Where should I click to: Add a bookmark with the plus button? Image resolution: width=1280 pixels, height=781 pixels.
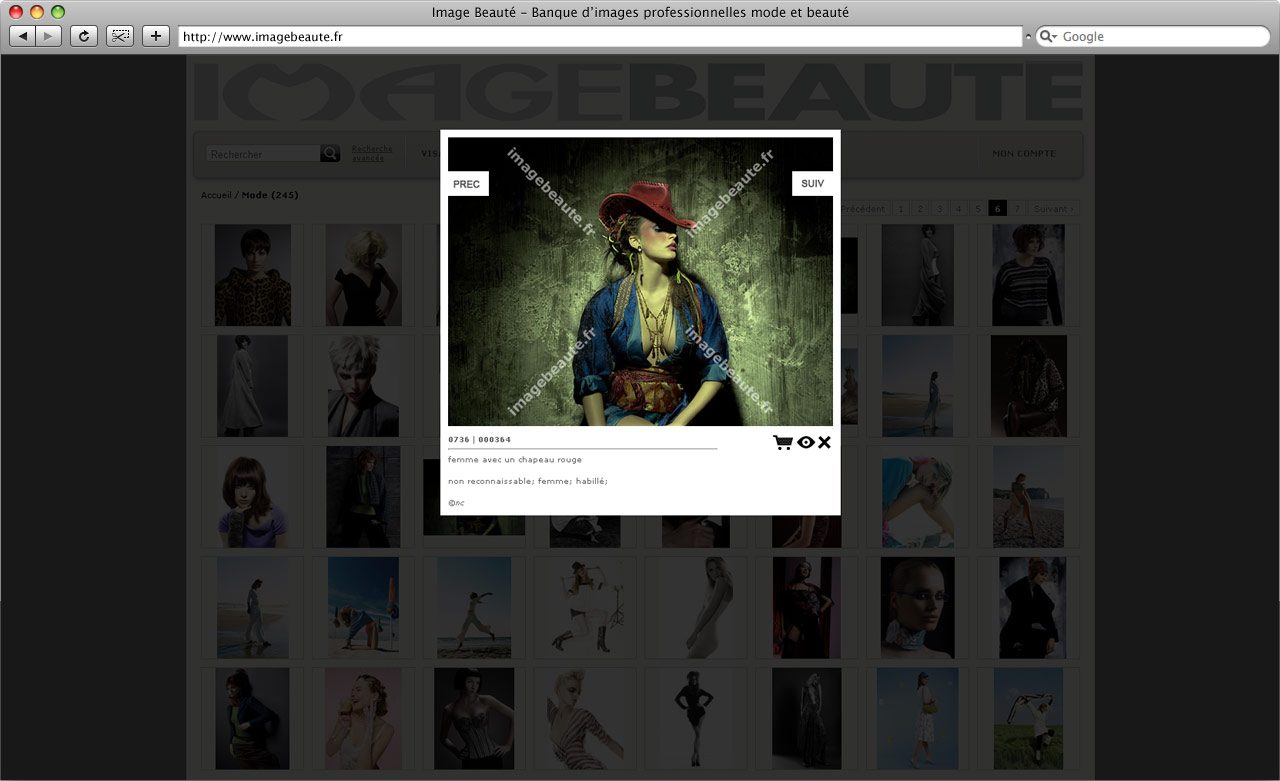[x=156, y=36]
